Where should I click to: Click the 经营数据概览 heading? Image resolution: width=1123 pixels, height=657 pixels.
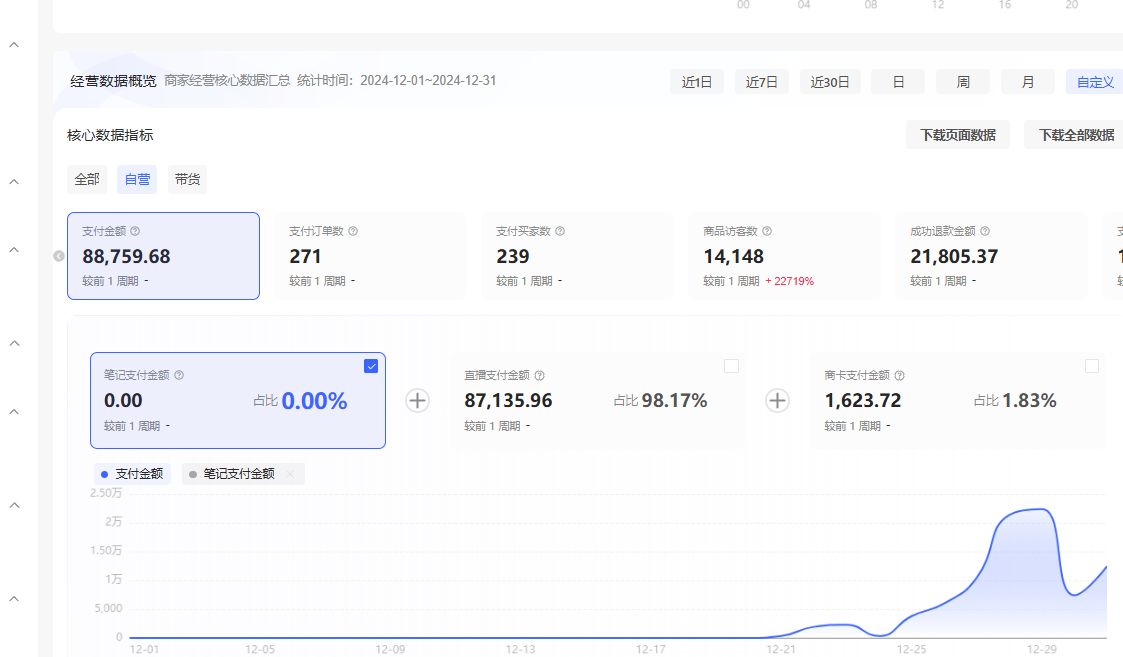point(113,81)
